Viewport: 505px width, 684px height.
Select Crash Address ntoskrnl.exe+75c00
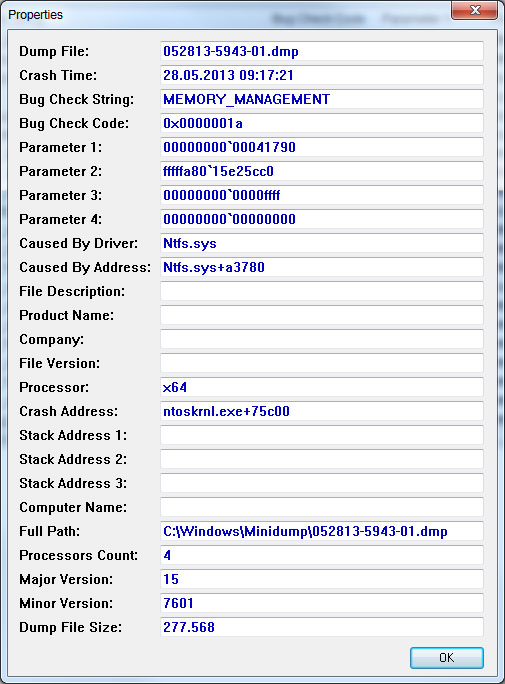(x=322, y=411)
